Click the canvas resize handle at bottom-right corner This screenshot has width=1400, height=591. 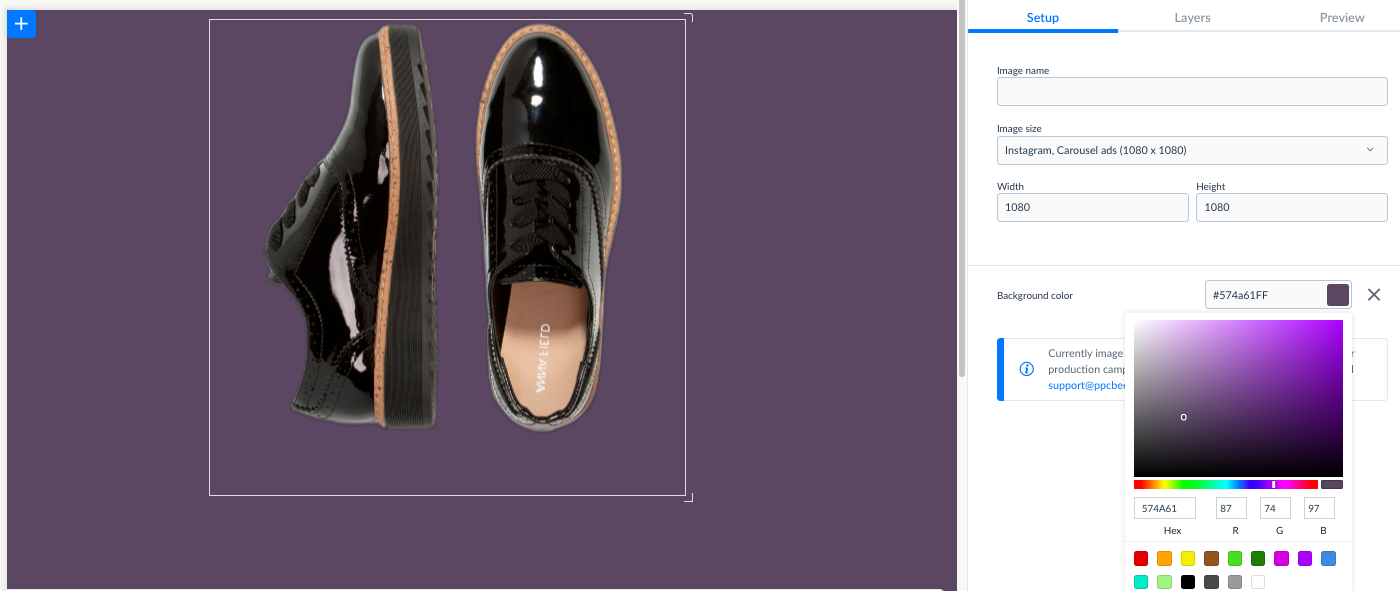click(x=688, y=497)
